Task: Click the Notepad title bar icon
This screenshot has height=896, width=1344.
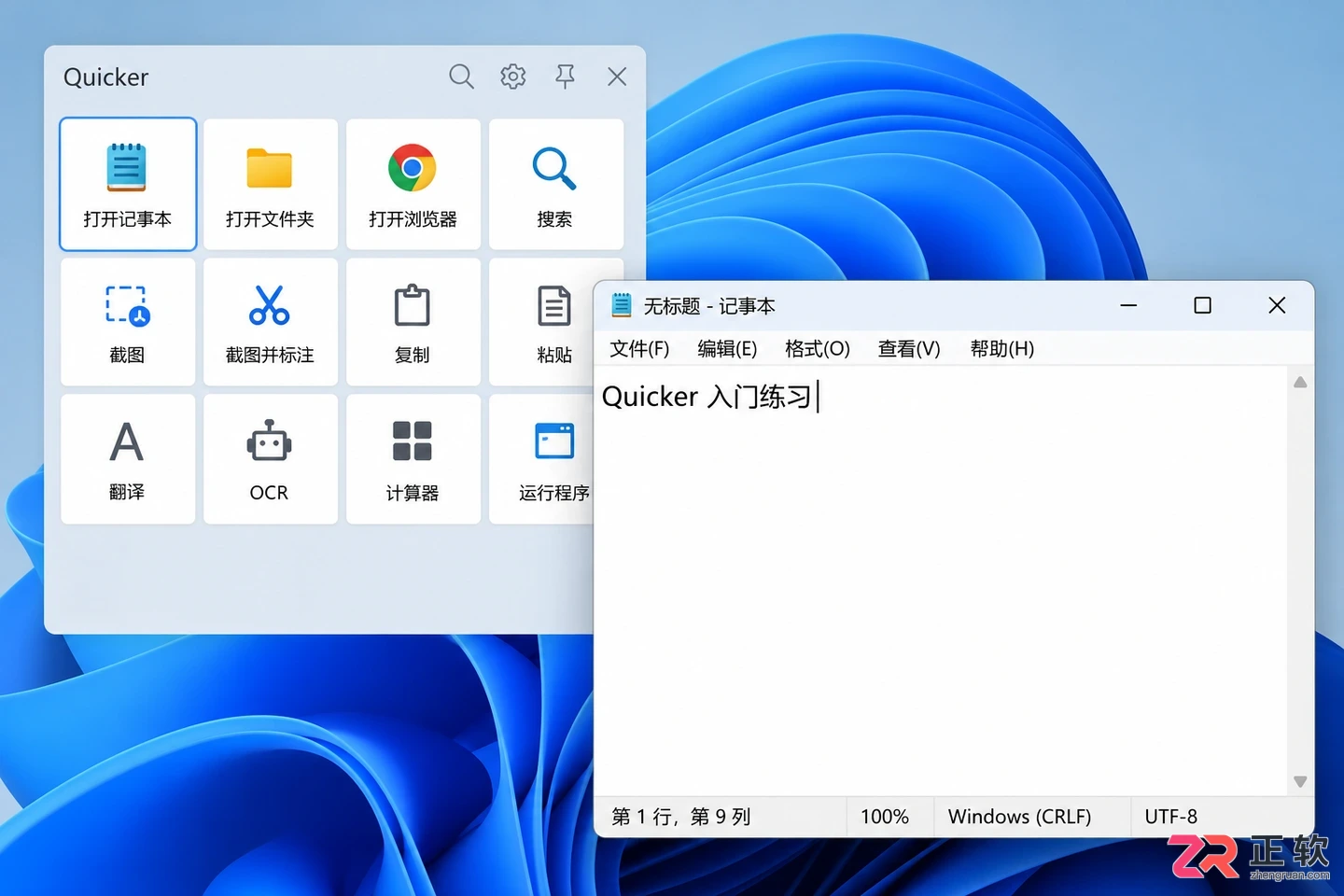Action: (x=622, y=305)
